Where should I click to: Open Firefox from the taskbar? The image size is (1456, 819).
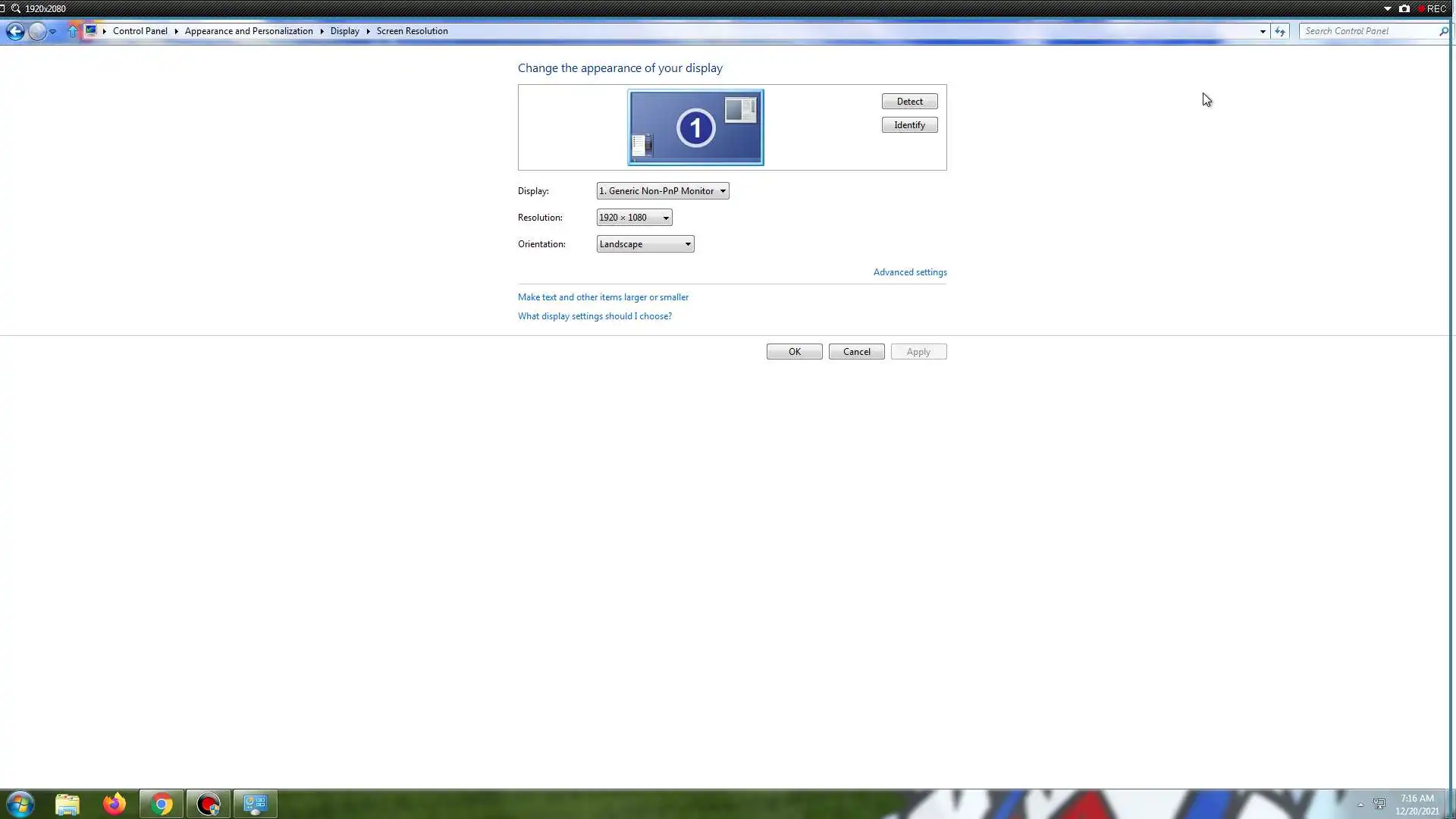coord(115,804)
